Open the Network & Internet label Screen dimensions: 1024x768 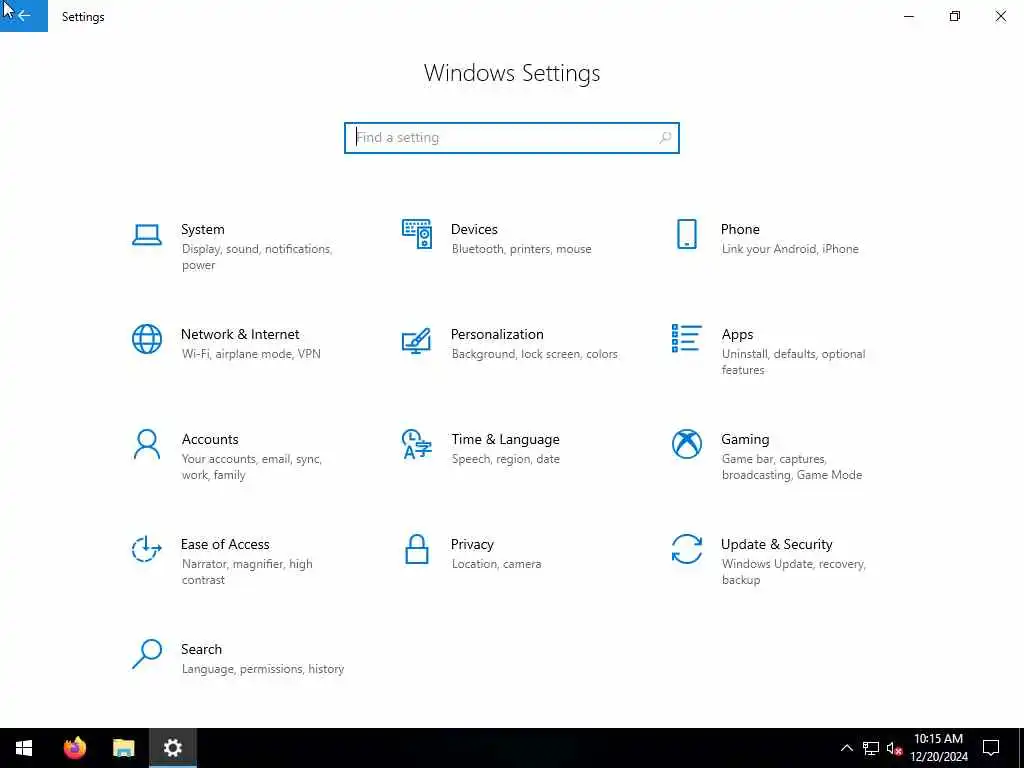click(240, 334)
